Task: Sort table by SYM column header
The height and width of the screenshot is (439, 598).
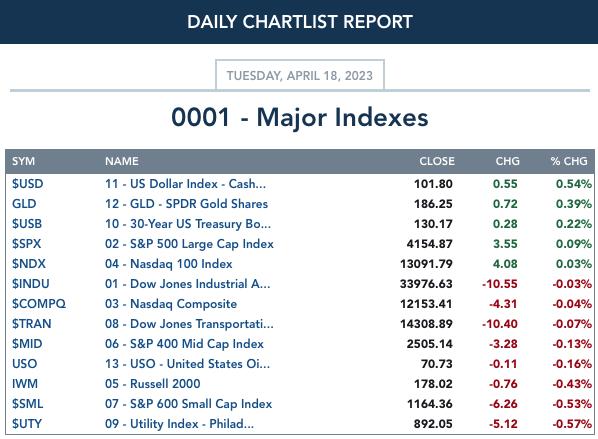Action: pyautogui.click(x=23, y=161)
